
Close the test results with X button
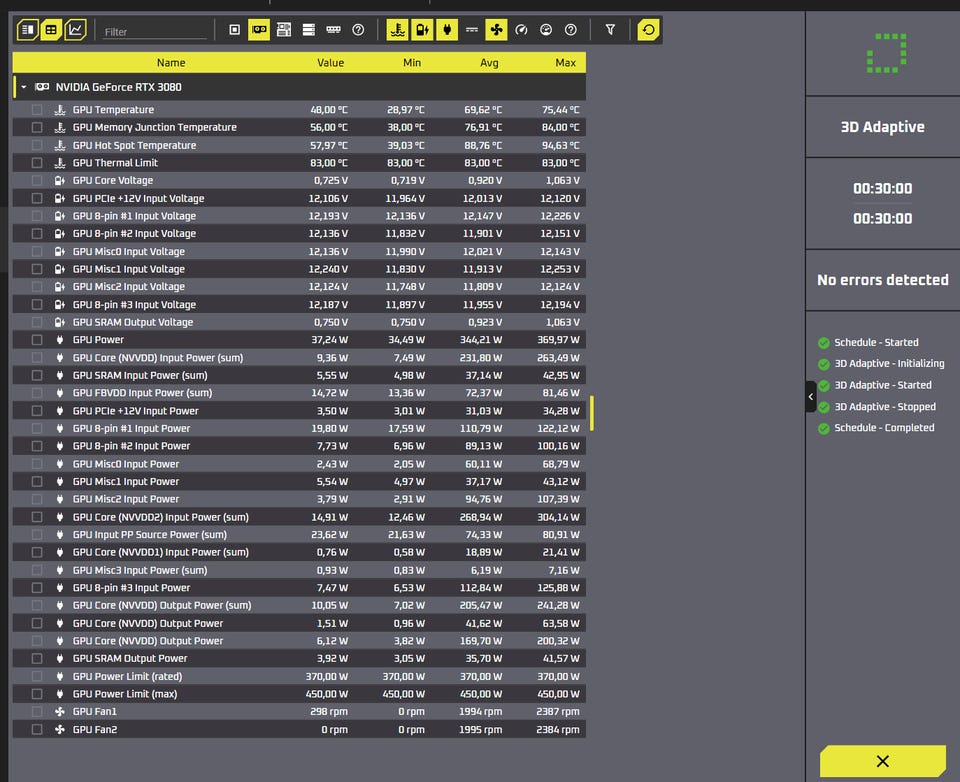(x=882, y=761)
